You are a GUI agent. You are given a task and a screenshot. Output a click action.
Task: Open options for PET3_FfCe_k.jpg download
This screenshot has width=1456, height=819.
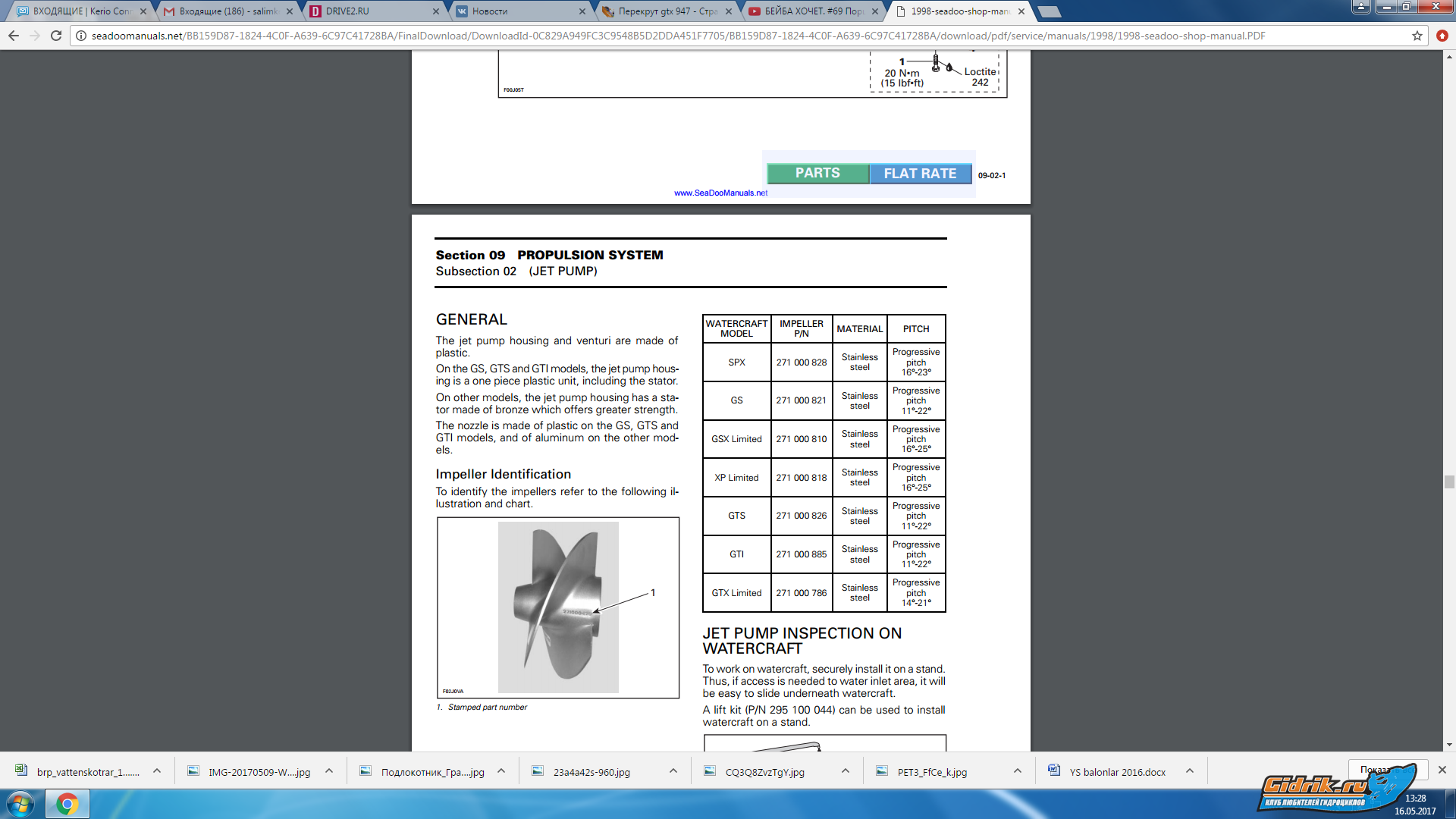pyautogui.click(x=1017, y=771)
